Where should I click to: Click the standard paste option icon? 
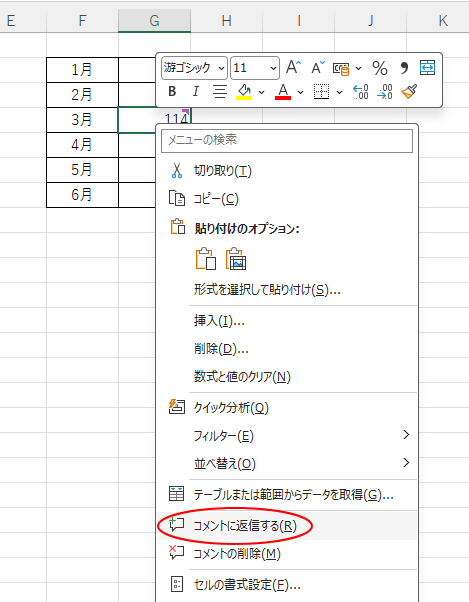(206, 258)
